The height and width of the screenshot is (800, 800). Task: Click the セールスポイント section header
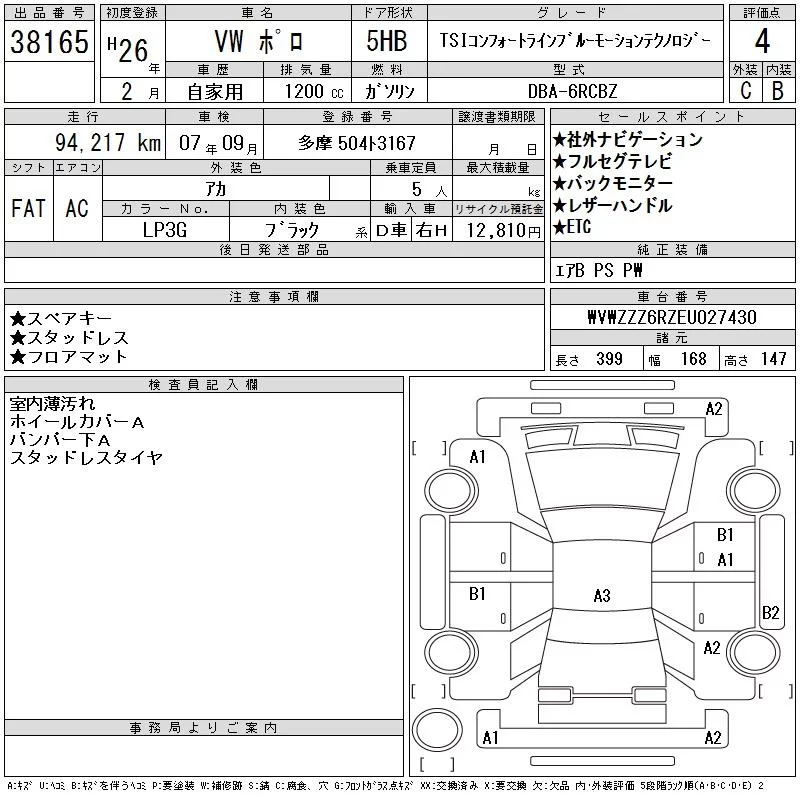click(672, 117)
